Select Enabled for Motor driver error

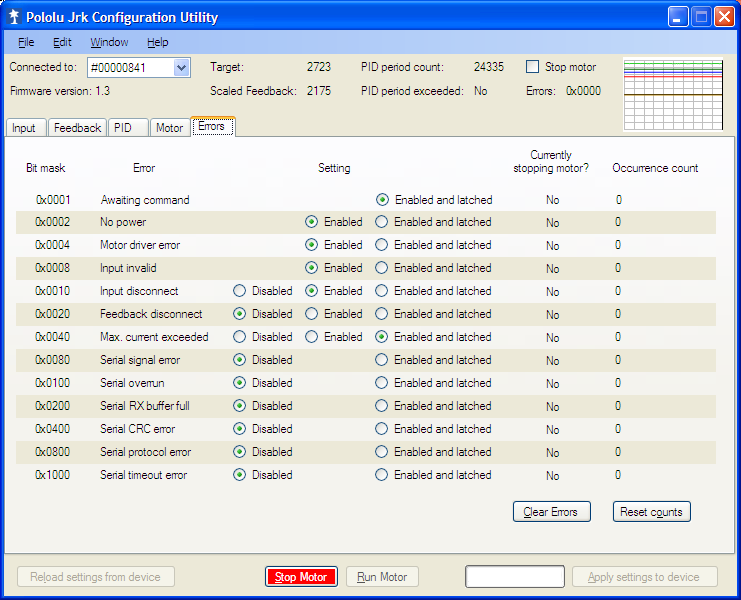311,245
